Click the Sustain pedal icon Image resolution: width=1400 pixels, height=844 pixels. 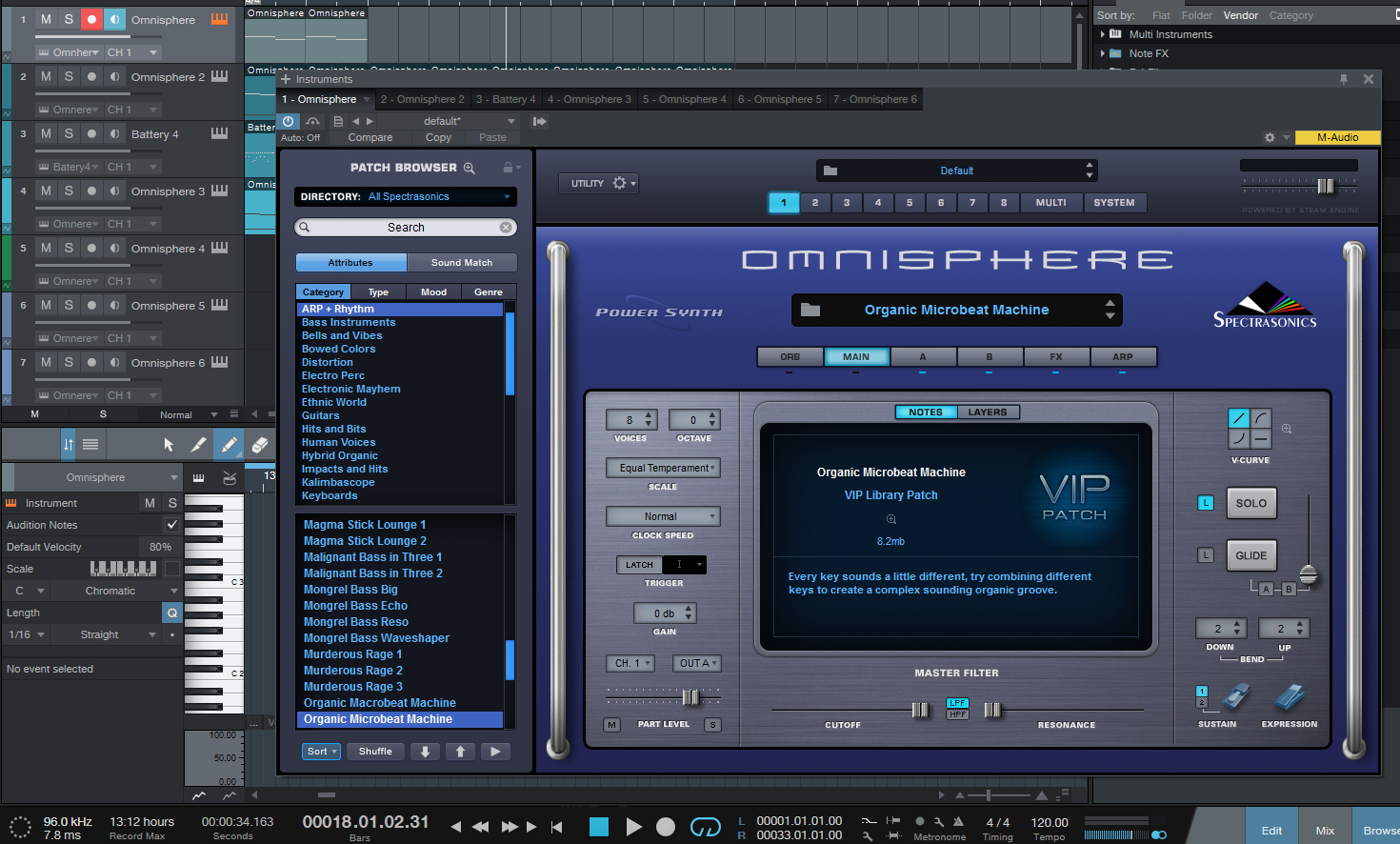[x=1236, y=696]
